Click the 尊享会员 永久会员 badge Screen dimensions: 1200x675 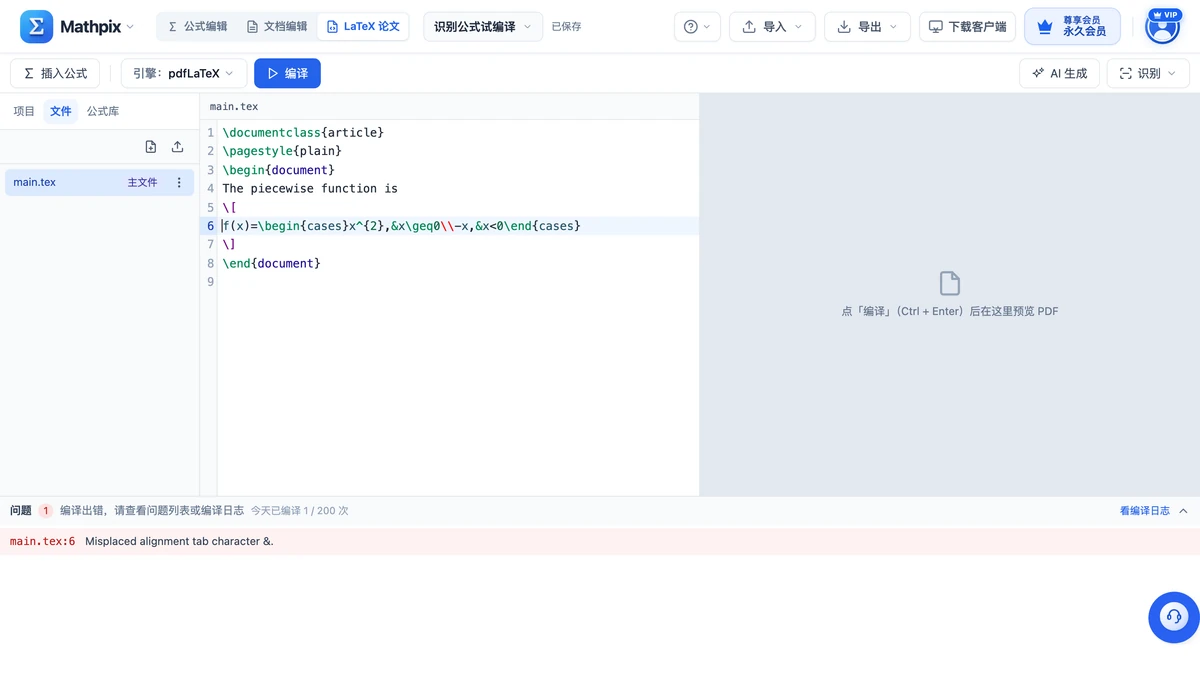tap(1072, 27)
